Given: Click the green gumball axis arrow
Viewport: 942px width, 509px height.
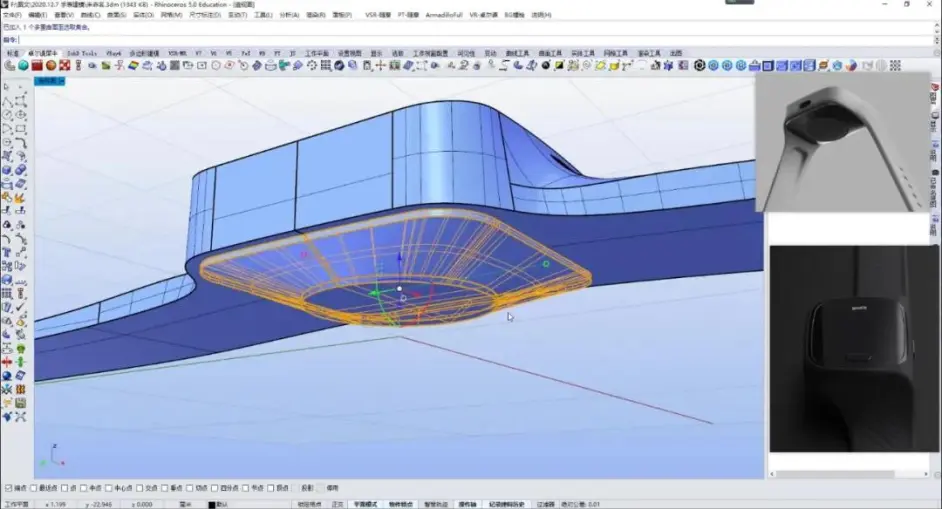Looking at the screenshot, I should click(x=375, y=293).
